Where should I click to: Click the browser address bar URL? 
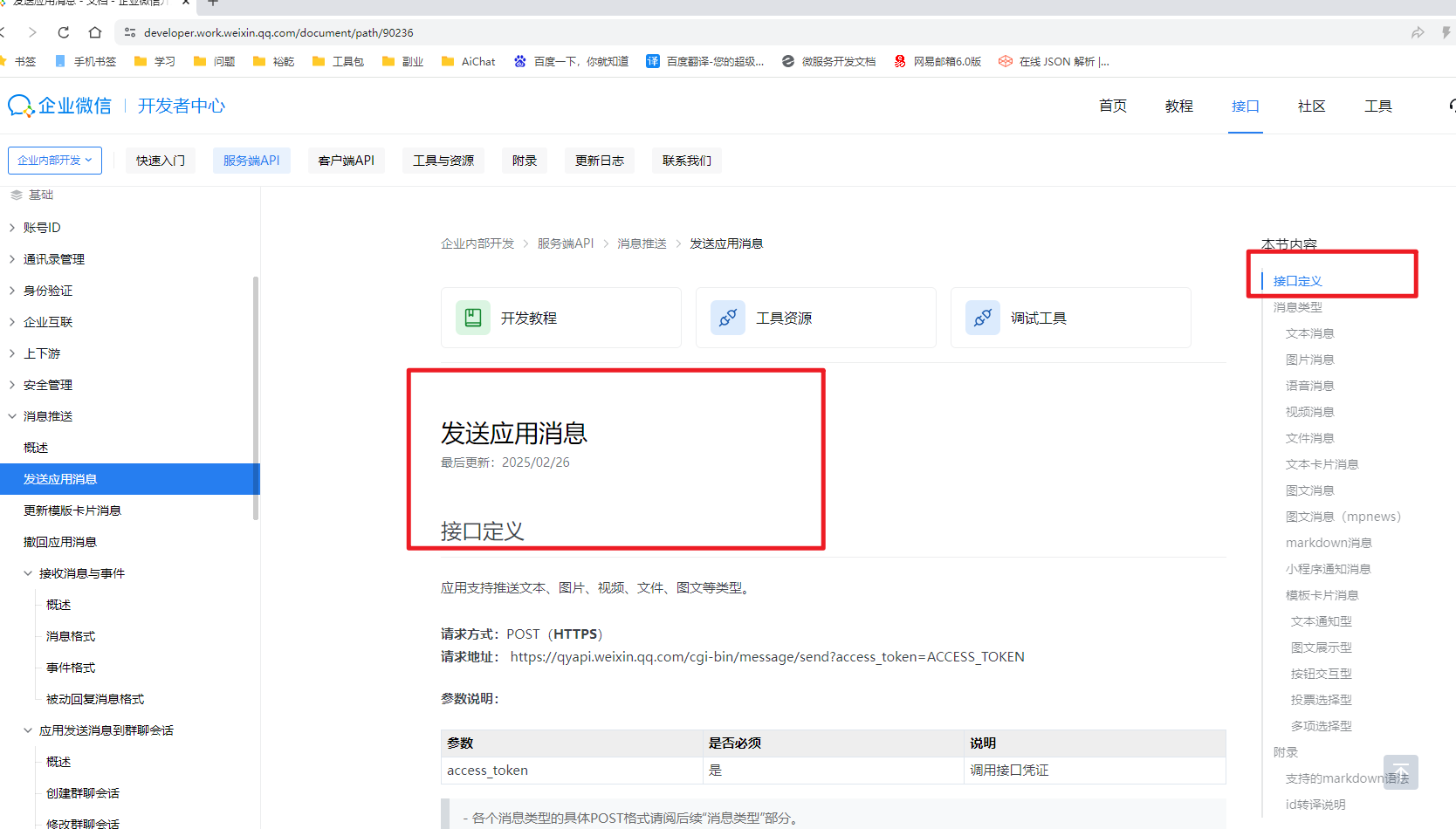pyautogui.click(x=278, y=32)
